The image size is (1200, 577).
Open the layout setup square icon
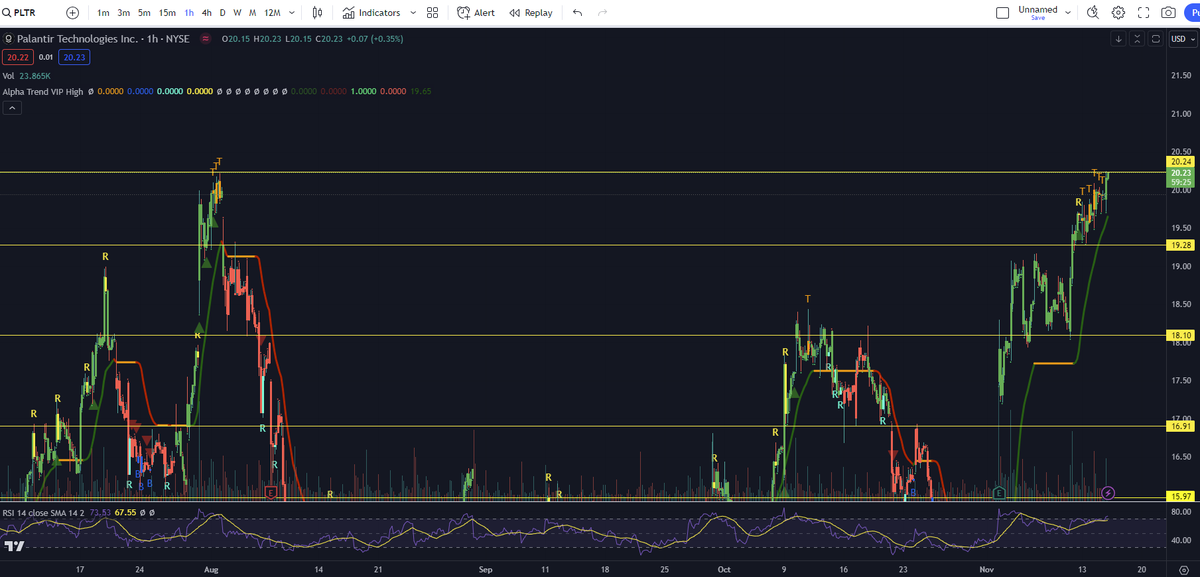[x=1003, y=13]
